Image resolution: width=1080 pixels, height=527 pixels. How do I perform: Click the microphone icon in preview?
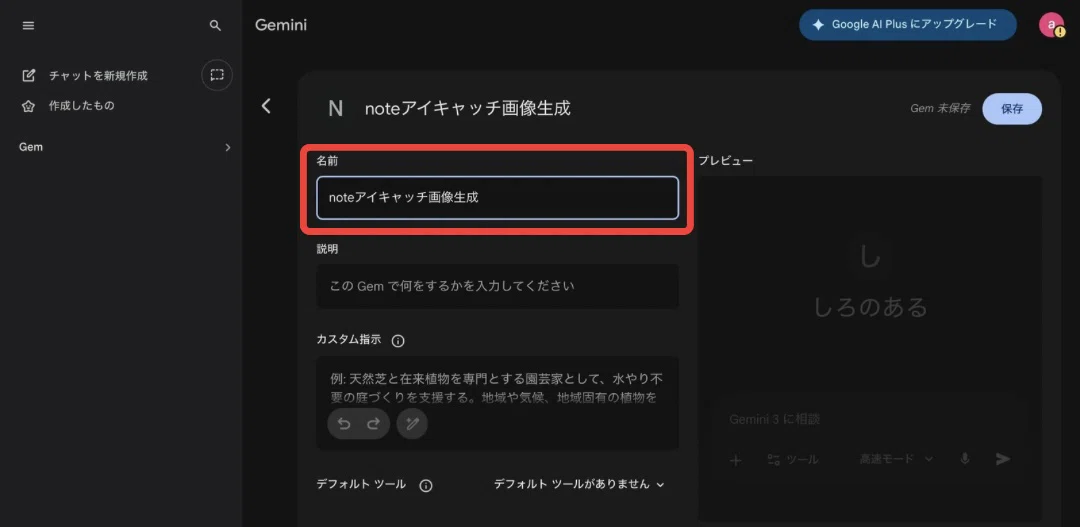(x=966, y=459)
